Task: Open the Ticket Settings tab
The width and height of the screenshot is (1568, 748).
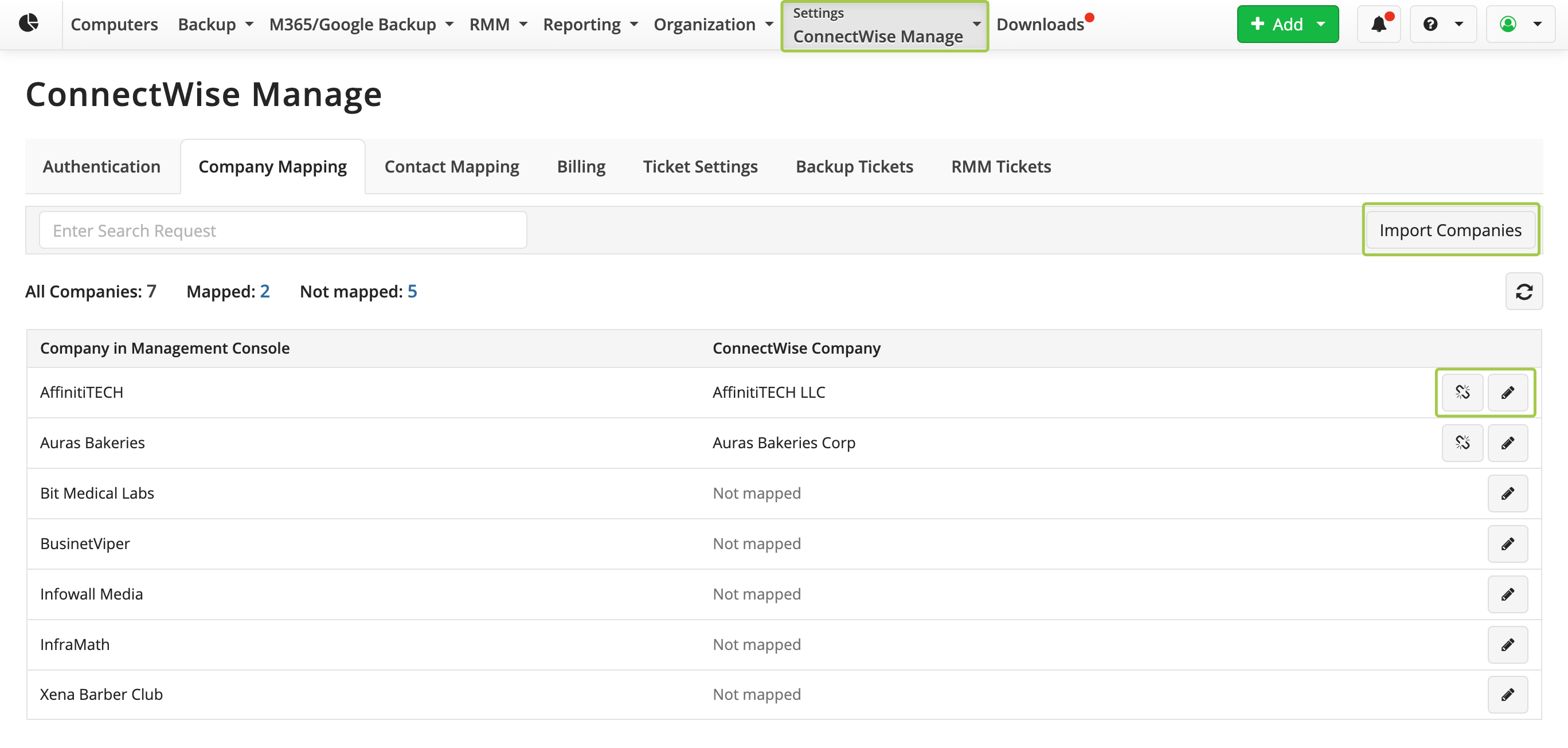Action: pyautogui.click(x=701, y=167)
